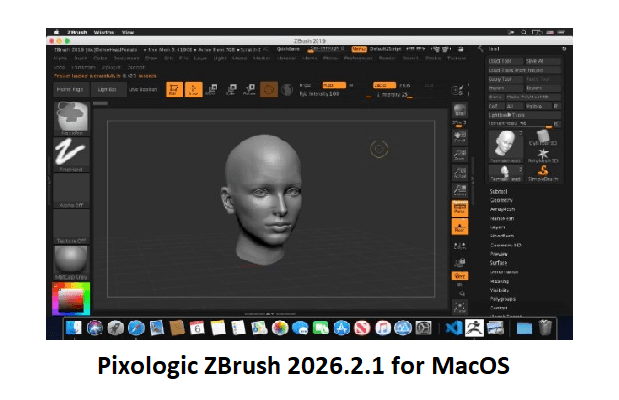The width and height of the screenshot is (619, 400).
Task: Select the large FemaleHead tool thumbnail
Action: 506,146
